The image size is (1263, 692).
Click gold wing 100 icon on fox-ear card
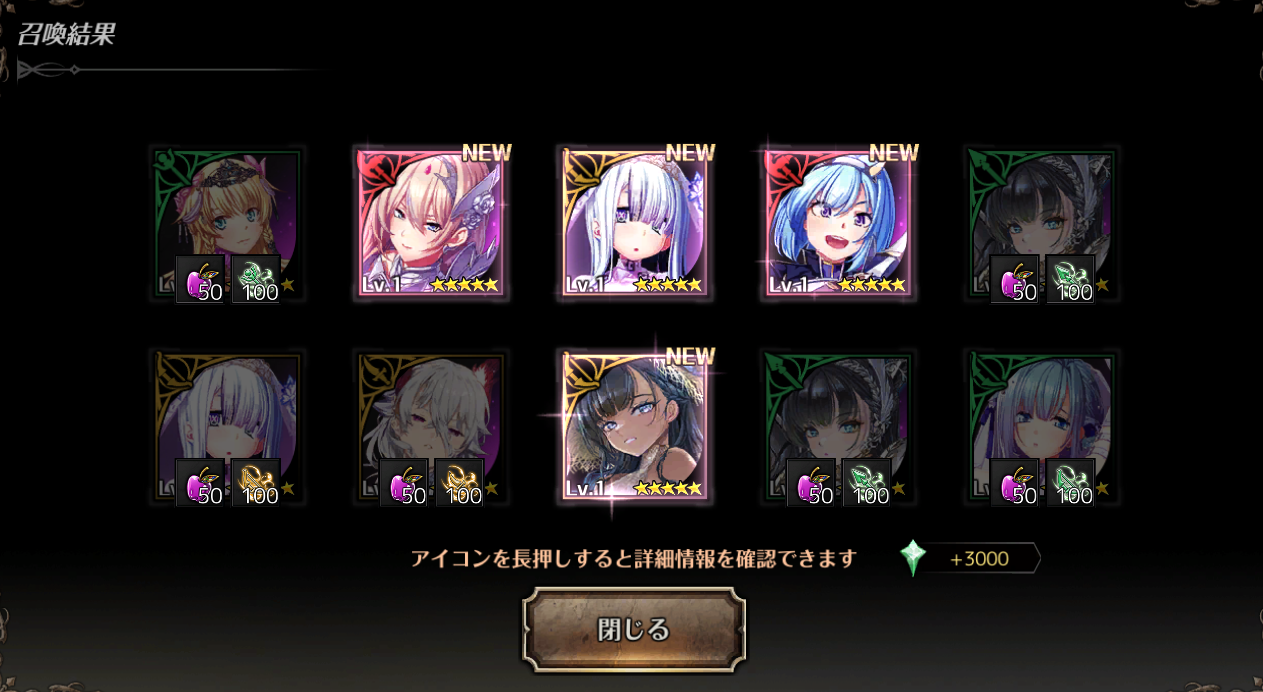coord(459,483)
